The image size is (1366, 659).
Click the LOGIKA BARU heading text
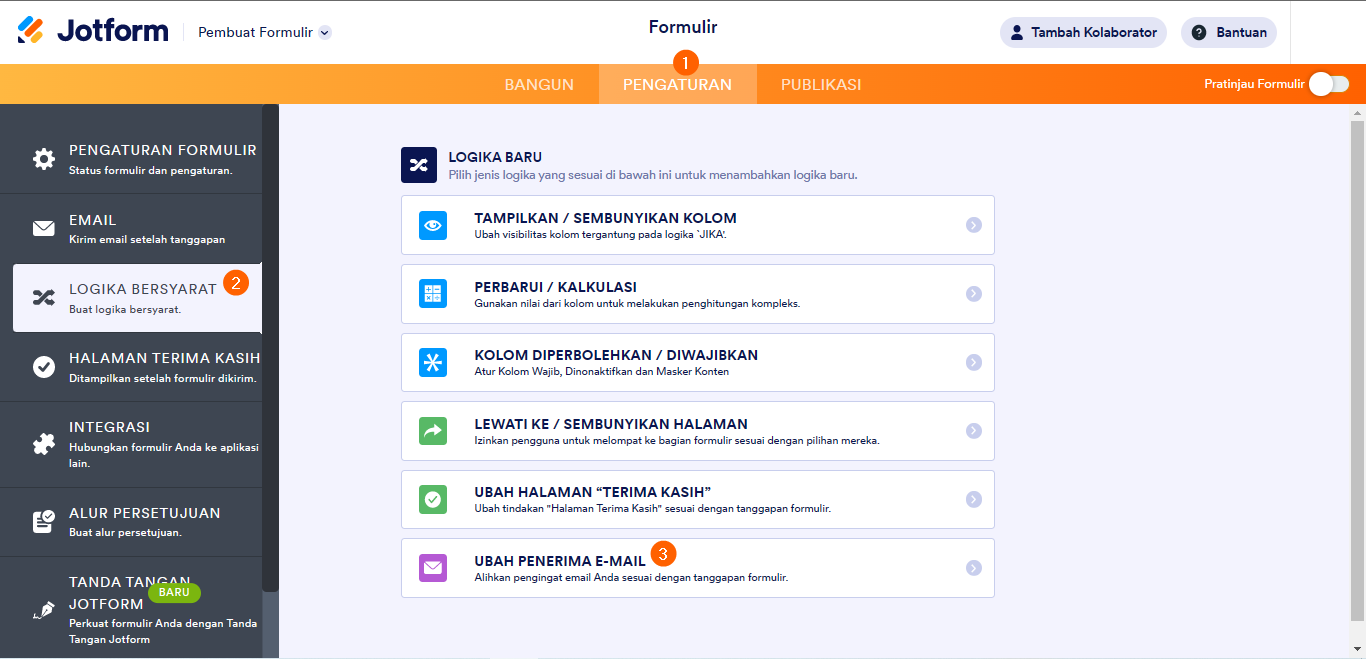(495, 157)
